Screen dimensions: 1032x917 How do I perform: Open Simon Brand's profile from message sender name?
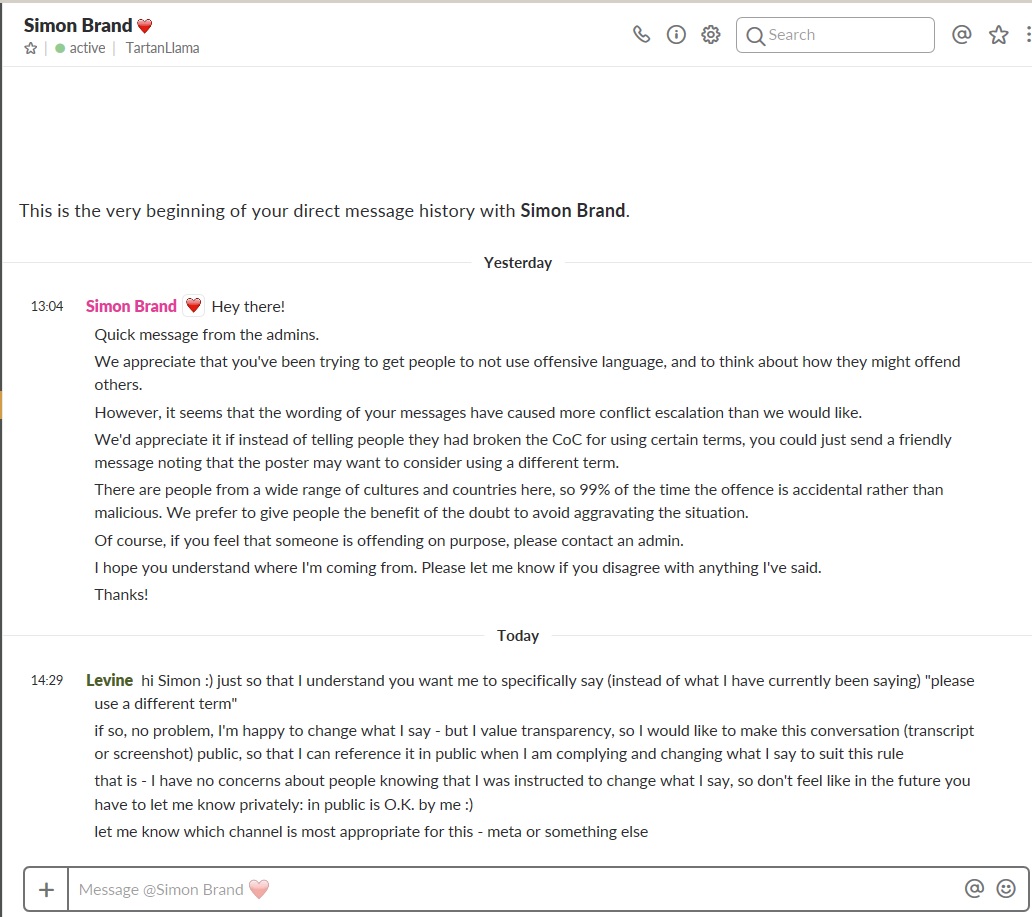[x=131, y=306]
